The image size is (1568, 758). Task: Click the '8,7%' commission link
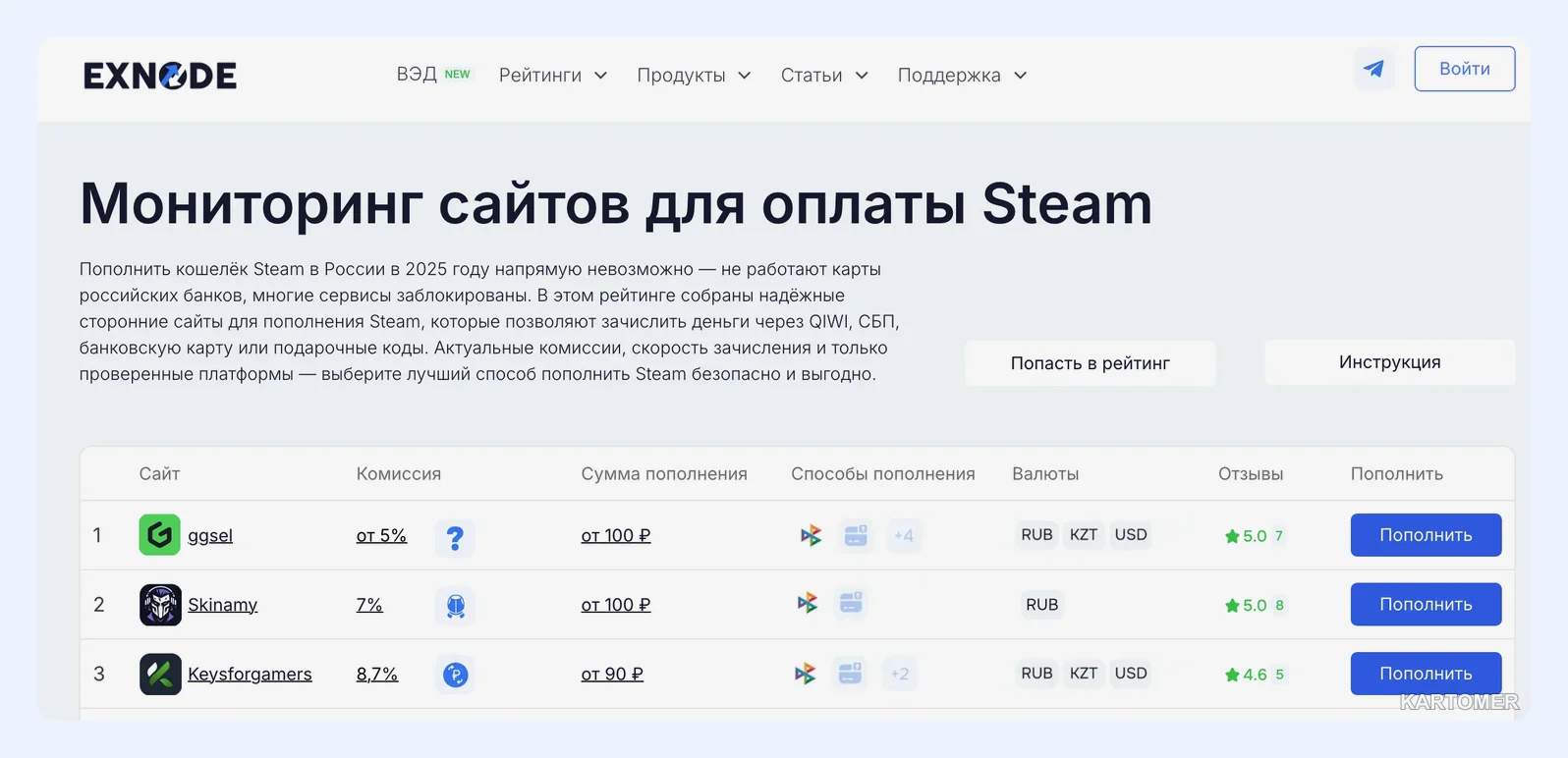(377, 675)
